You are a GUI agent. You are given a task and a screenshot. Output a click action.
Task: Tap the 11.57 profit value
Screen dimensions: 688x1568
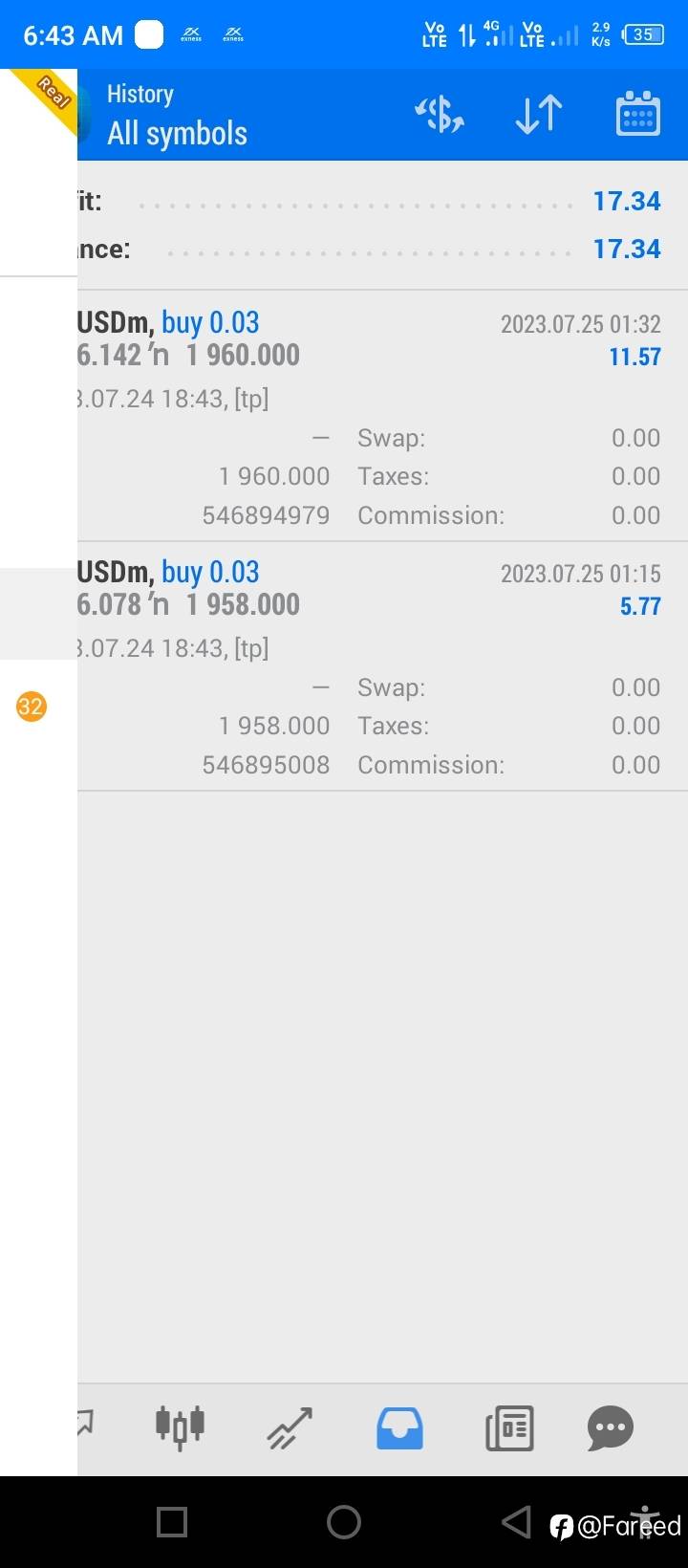pyautogui.click(x=634, y=357)
